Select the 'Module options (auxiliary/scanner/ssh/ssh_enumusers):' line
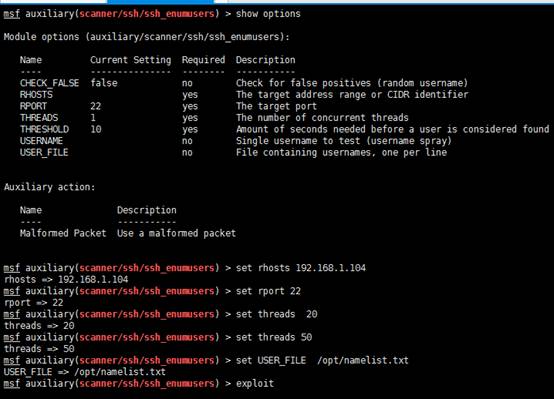The width and height of the screenshot is (554, 399). 147,37
